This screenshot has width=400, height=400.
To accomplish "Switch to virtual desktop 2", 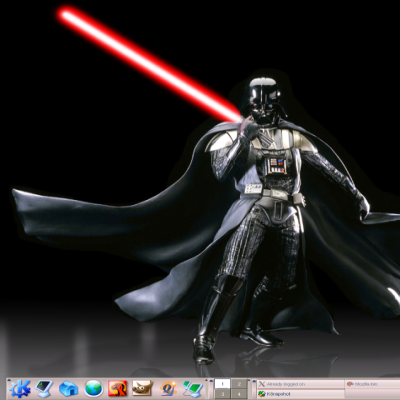I will click(x=239, y=384).
